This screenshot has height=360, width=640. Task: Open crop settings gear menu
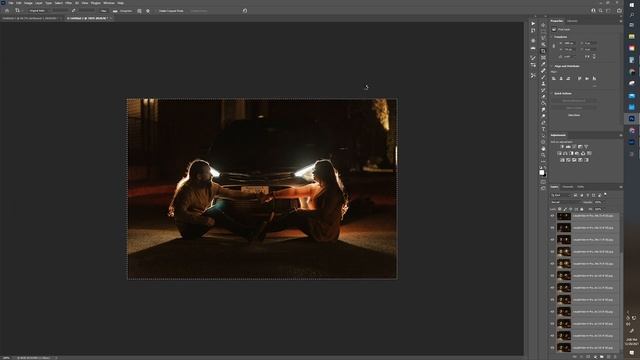148,11
